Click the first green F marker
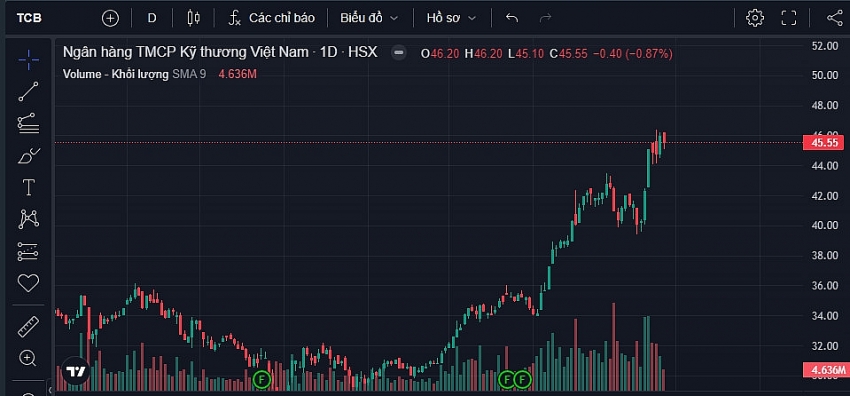This screenshot has width=850, height=396. point(262,380)
